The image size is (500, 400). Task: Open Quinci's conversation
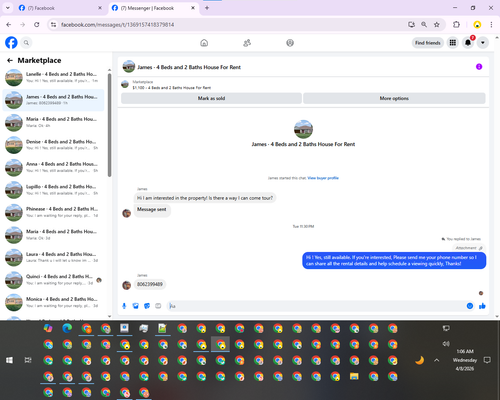tap(53, 279)
